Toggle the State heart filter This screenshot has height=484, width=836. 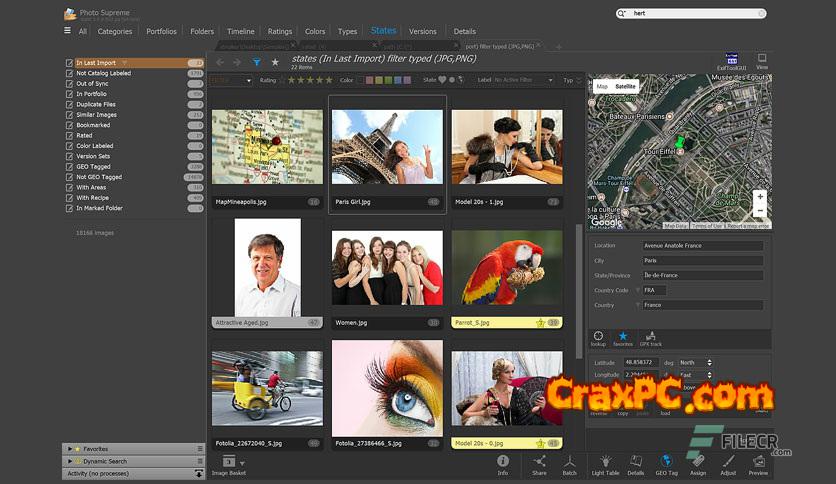click(443, 80)
